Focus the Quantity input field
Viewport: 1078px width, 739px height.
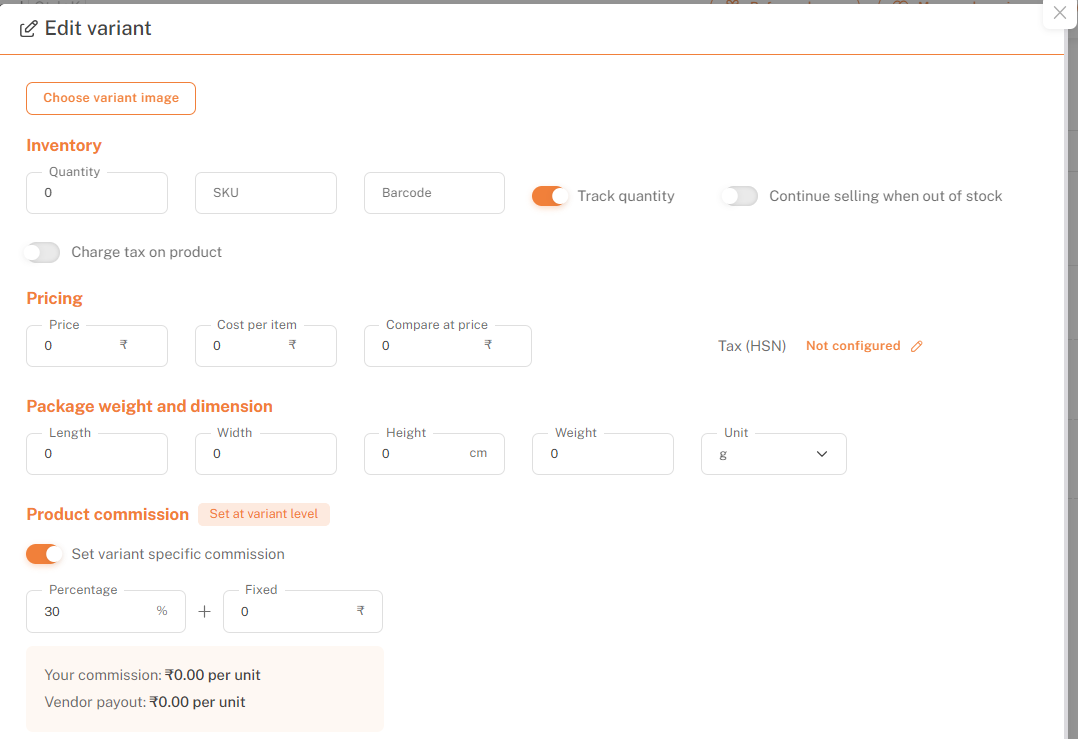coord(97,192)
